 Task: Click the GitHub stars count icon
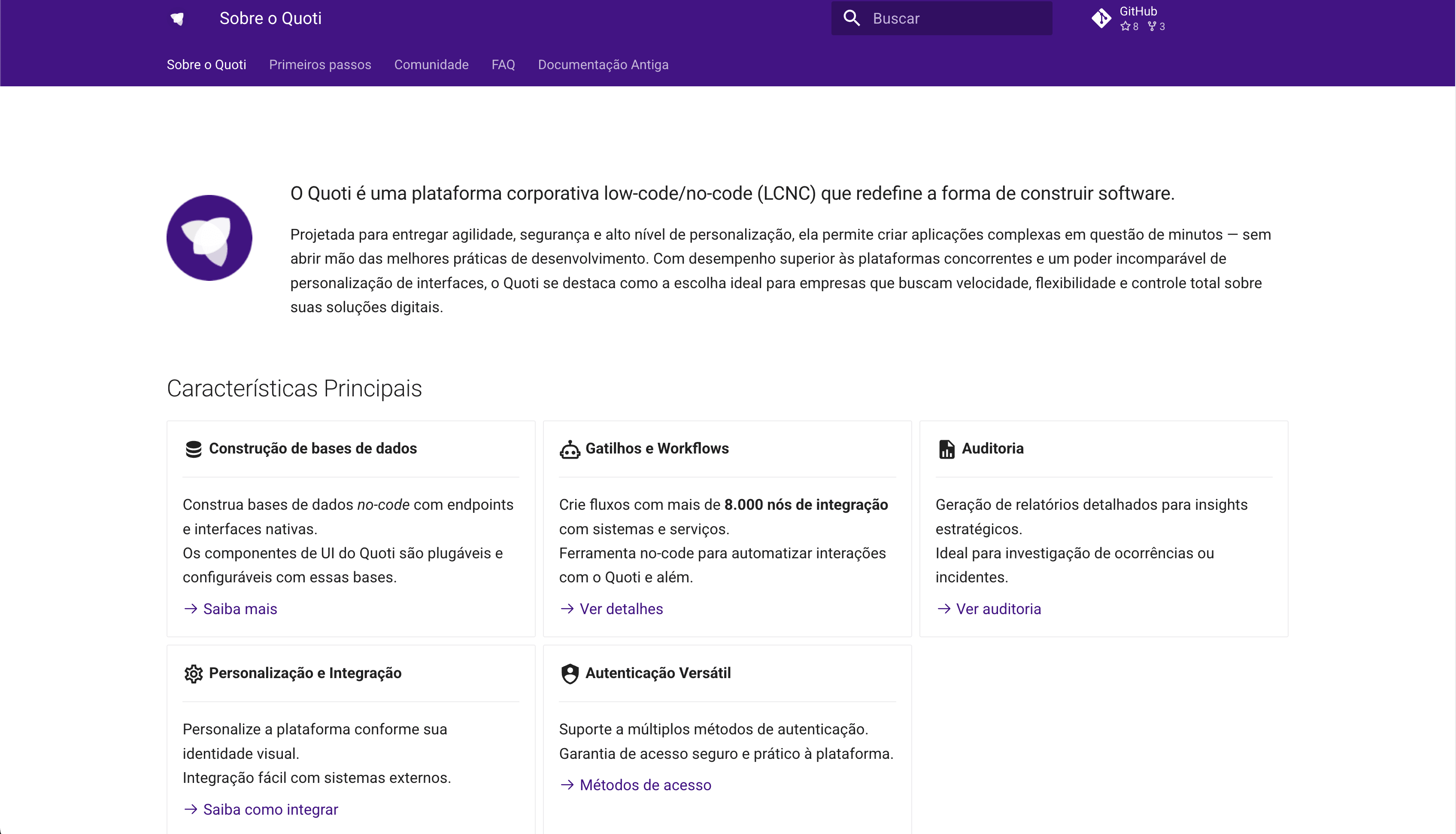tap(1125, 26)
